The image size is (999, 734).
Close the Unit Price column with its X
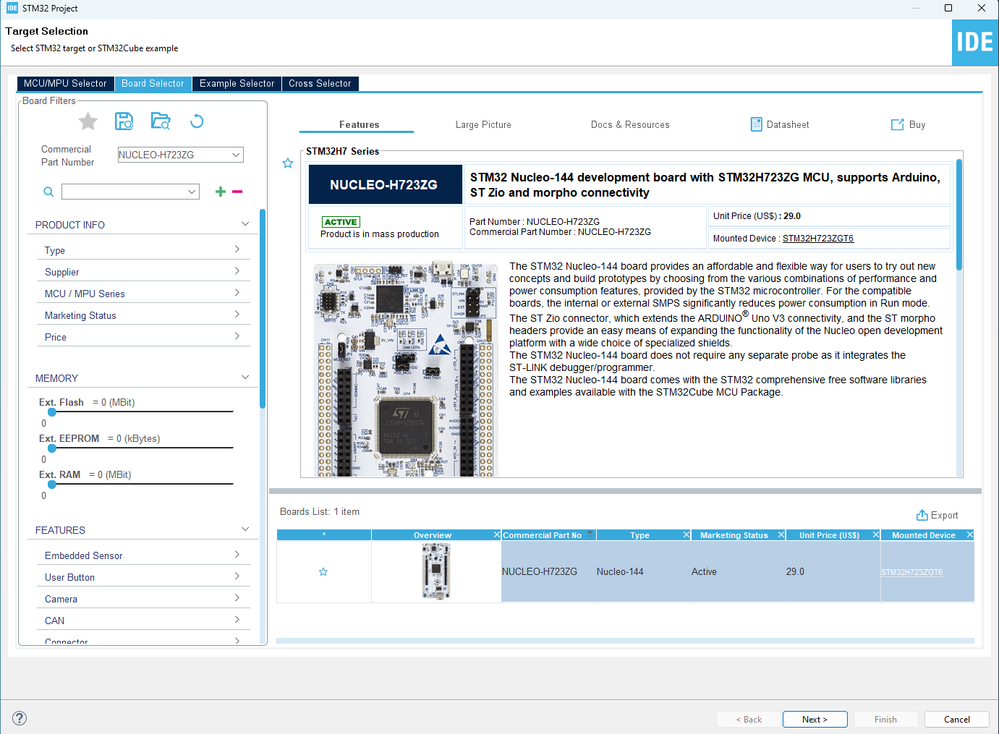876,535
